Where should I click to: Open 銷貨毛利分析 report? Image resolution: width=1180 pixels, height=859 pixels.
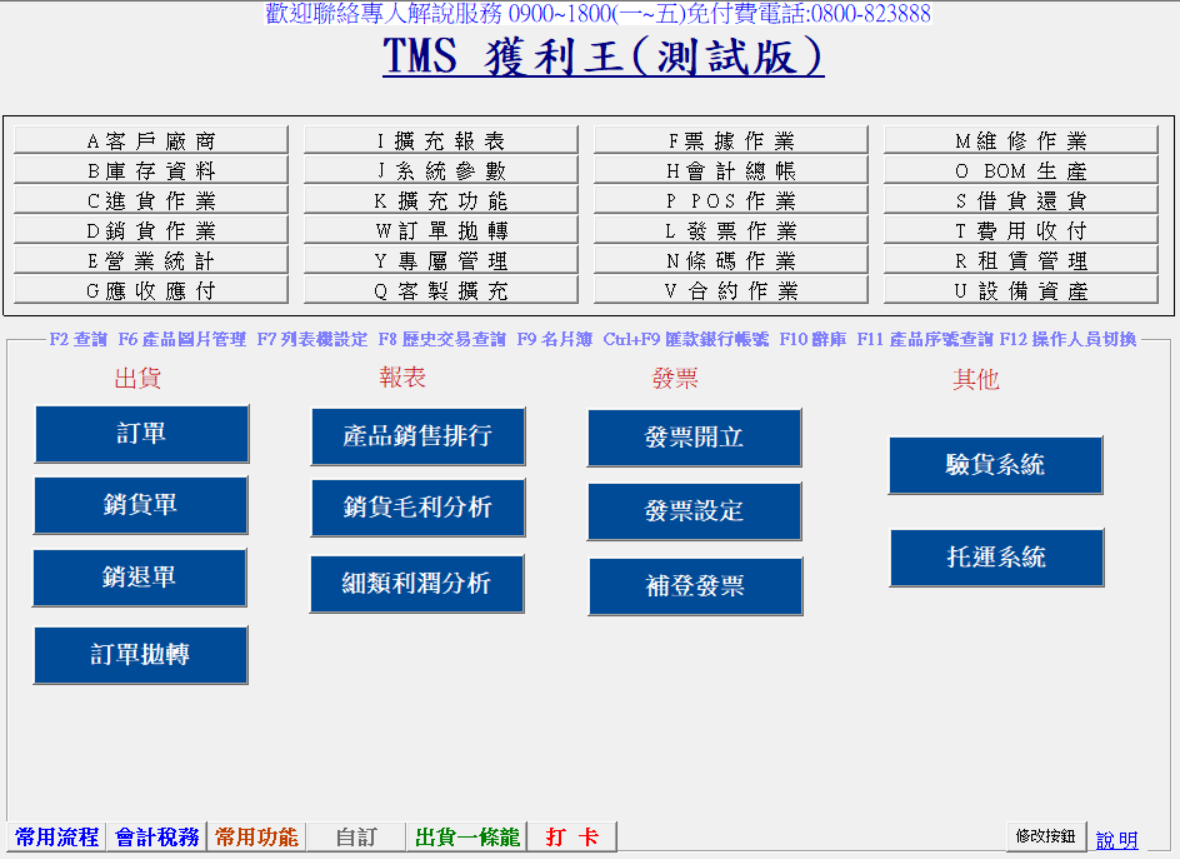pyautogui.click(x=418, y=507)
